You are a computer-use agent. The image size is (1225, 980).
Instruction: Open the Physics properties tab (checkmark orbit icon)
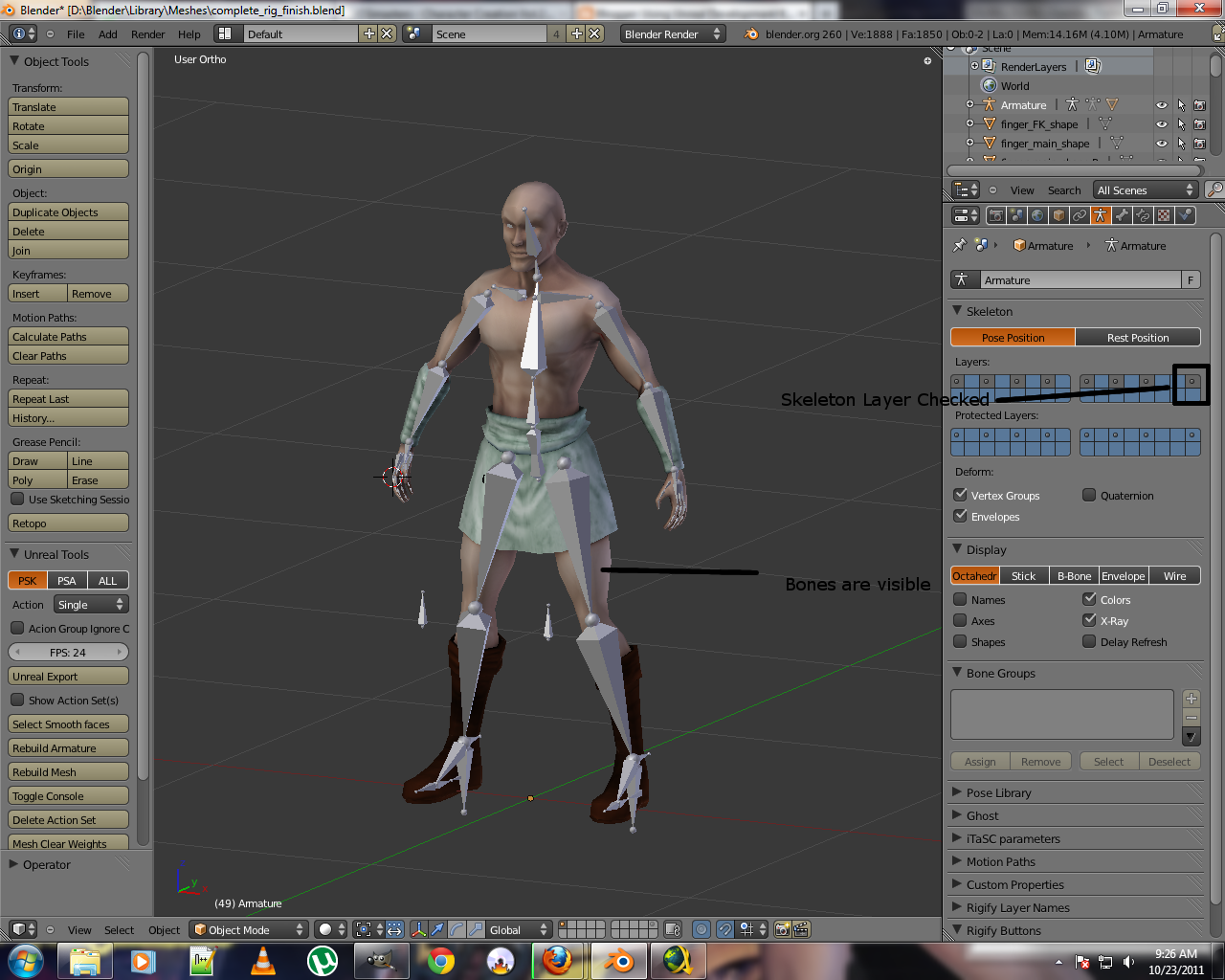pyautogui.click(x=1185, y=214)
